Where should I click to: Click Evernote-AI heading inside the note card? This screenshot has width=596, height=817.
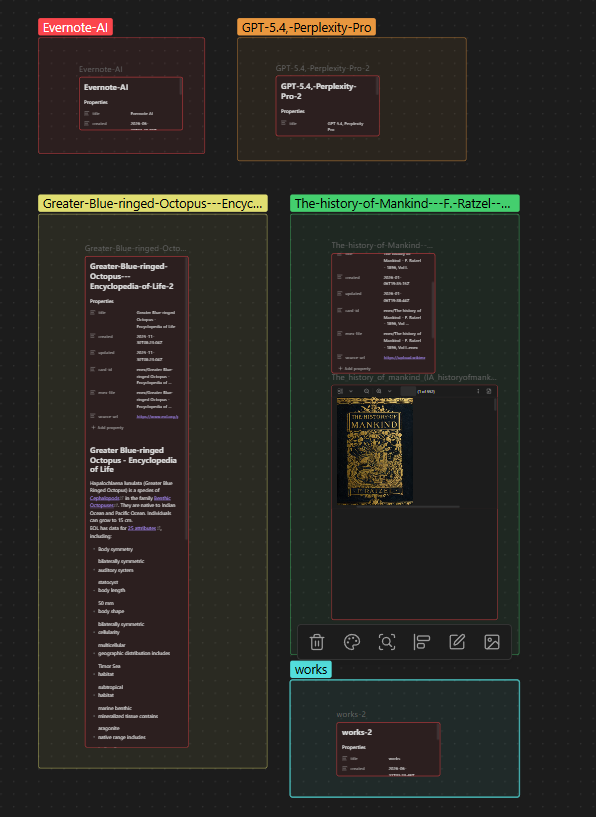106,88
